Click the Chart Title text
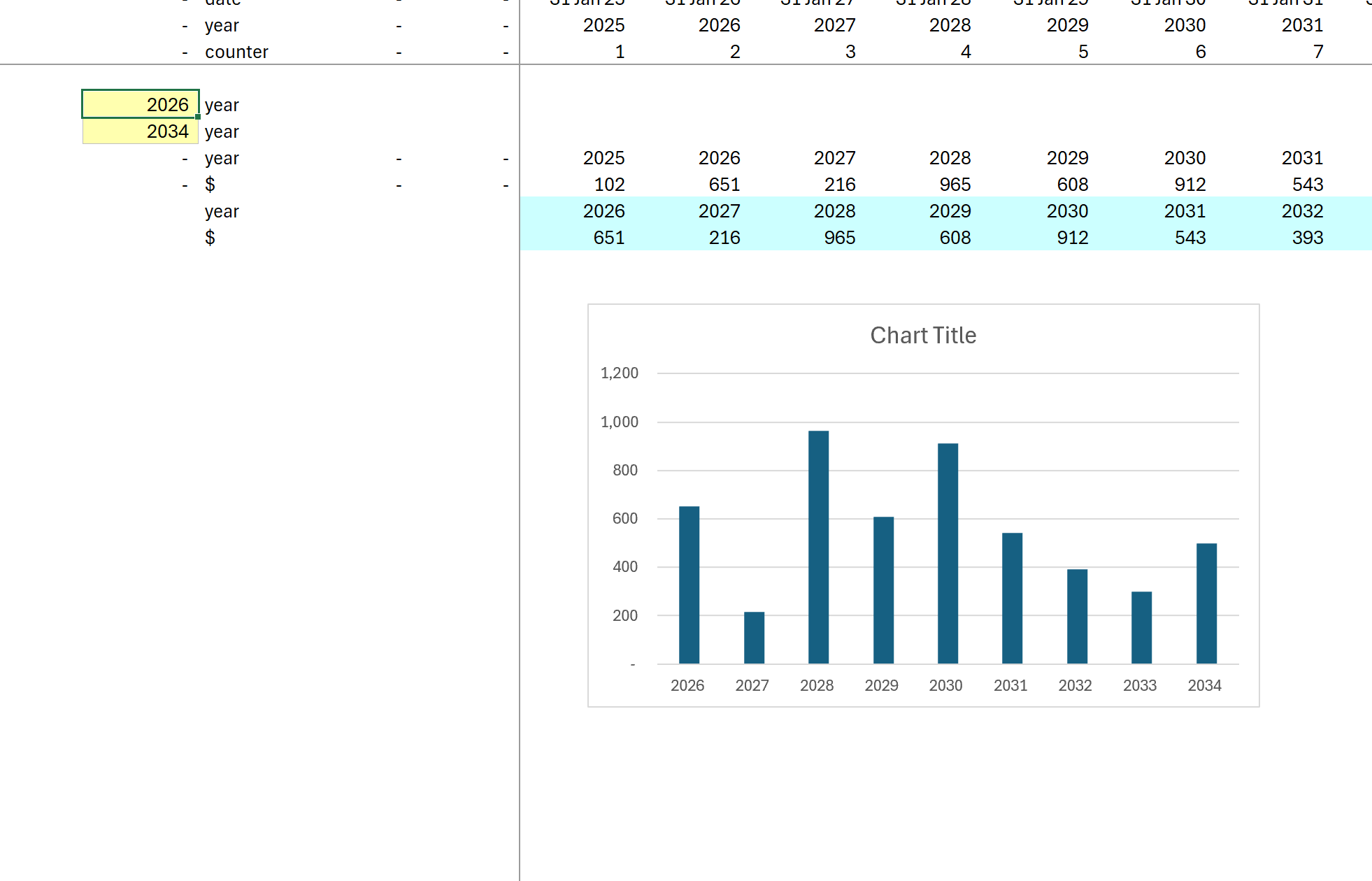Viewport: 1372px width, 881px height. [922, 336]
